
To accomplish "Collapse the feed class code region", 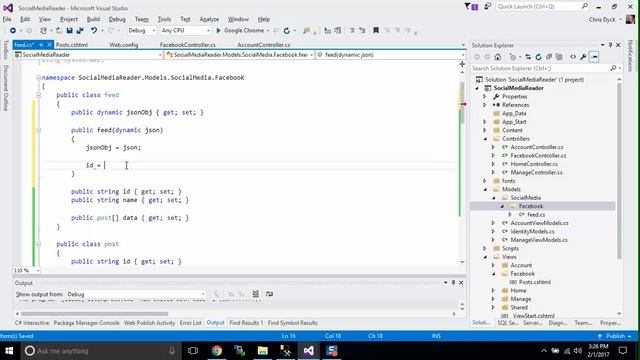I will (38, 95).
